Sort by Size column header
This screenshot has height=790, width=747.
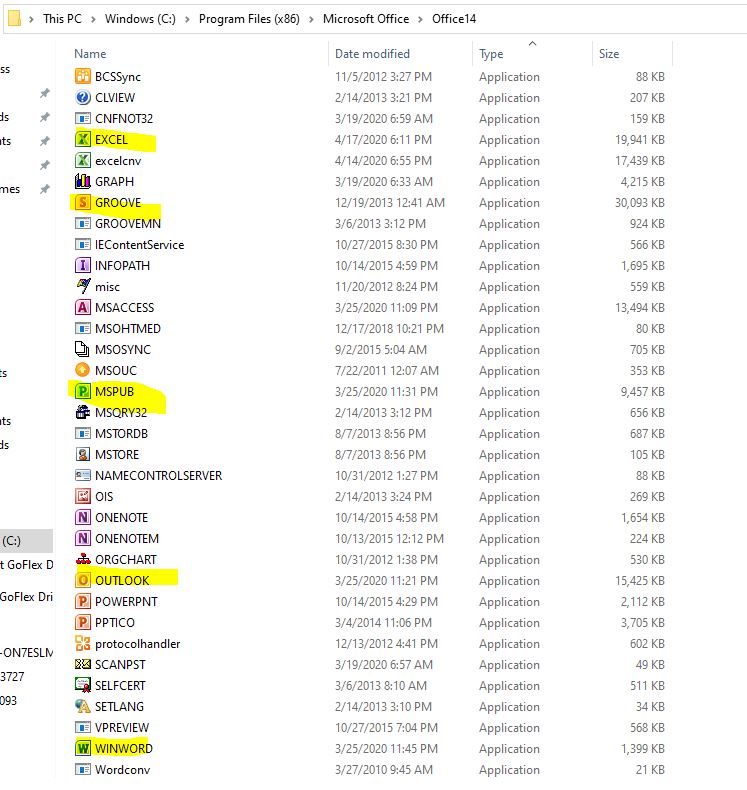pyautogui.click(x=609, y=53)
